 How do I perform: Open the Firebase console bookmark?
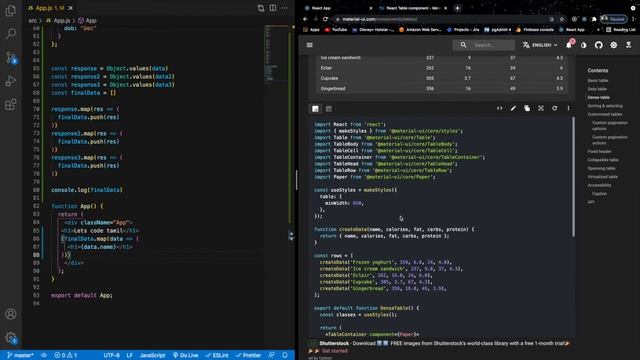click(x=535, y=30)
